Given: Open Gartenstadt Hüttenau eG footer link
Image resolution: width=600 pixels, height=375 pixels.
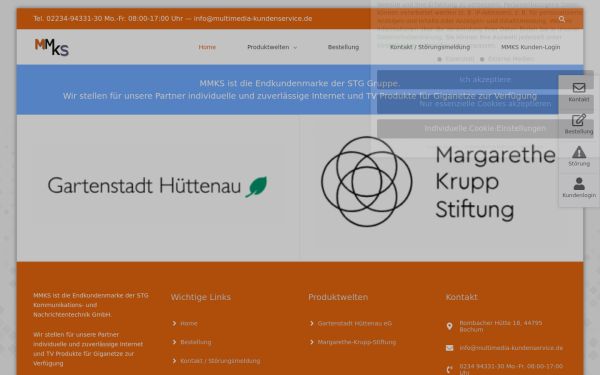Looking at the screenshot, I should [x=355, y=323].
